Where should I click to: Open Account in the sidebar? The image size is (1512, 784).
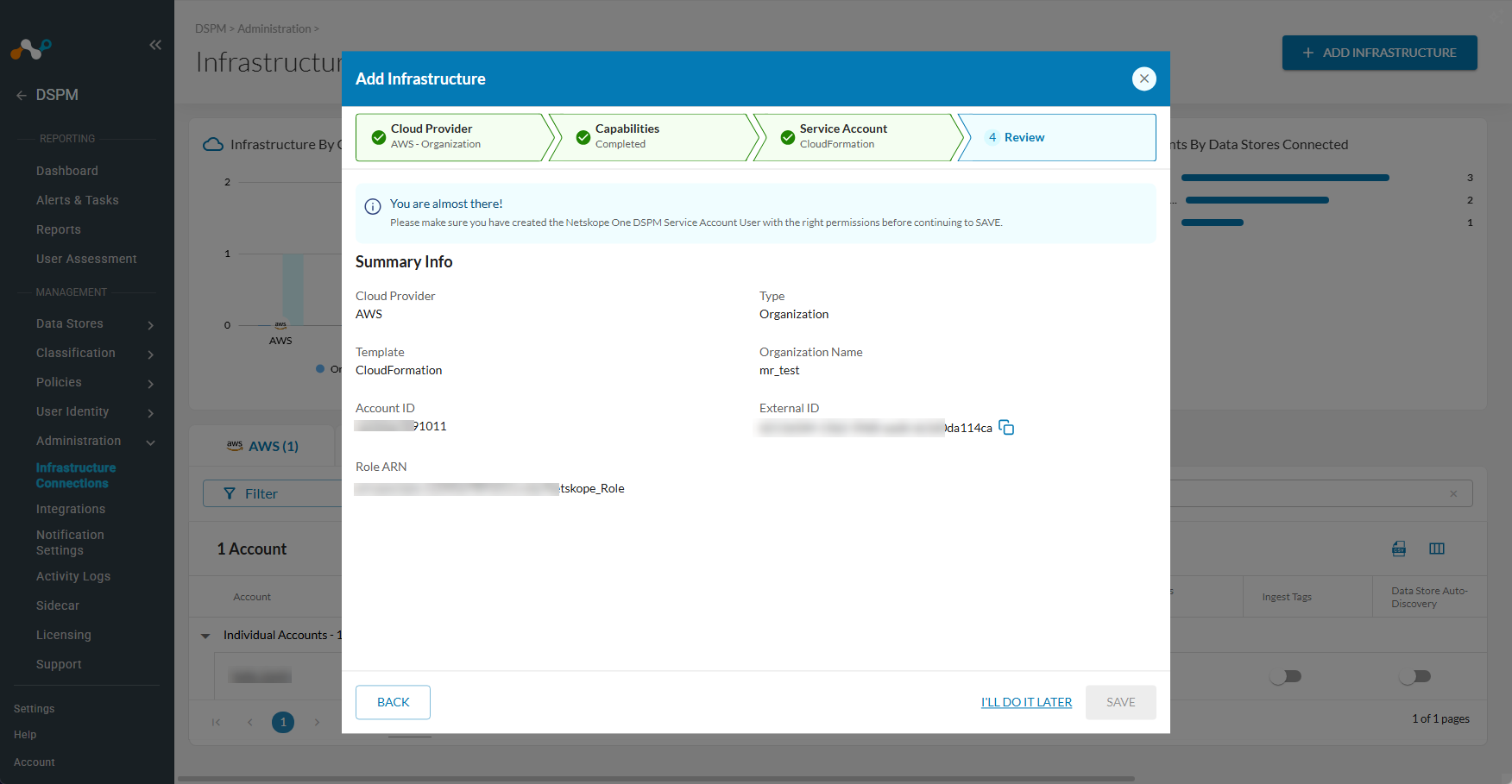(35, 762)
